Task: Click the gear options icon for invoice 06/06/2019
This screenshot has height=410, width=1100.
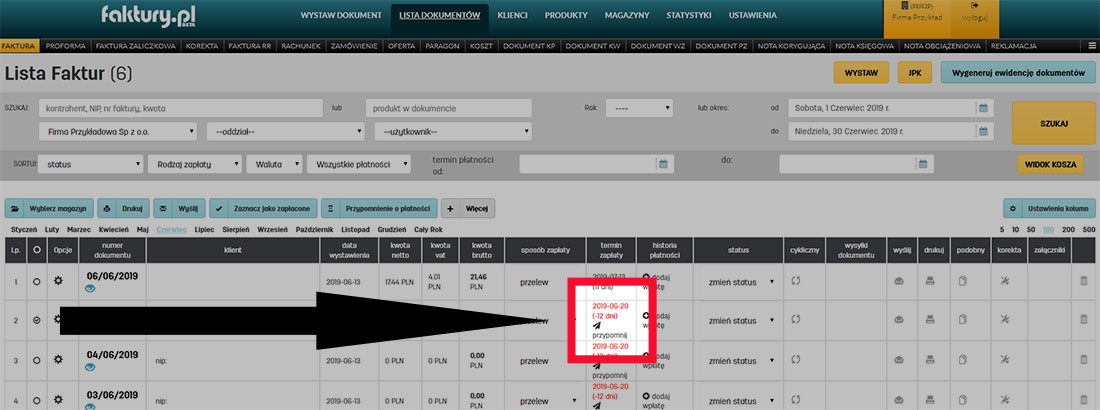Action: [x=58, y=282]
